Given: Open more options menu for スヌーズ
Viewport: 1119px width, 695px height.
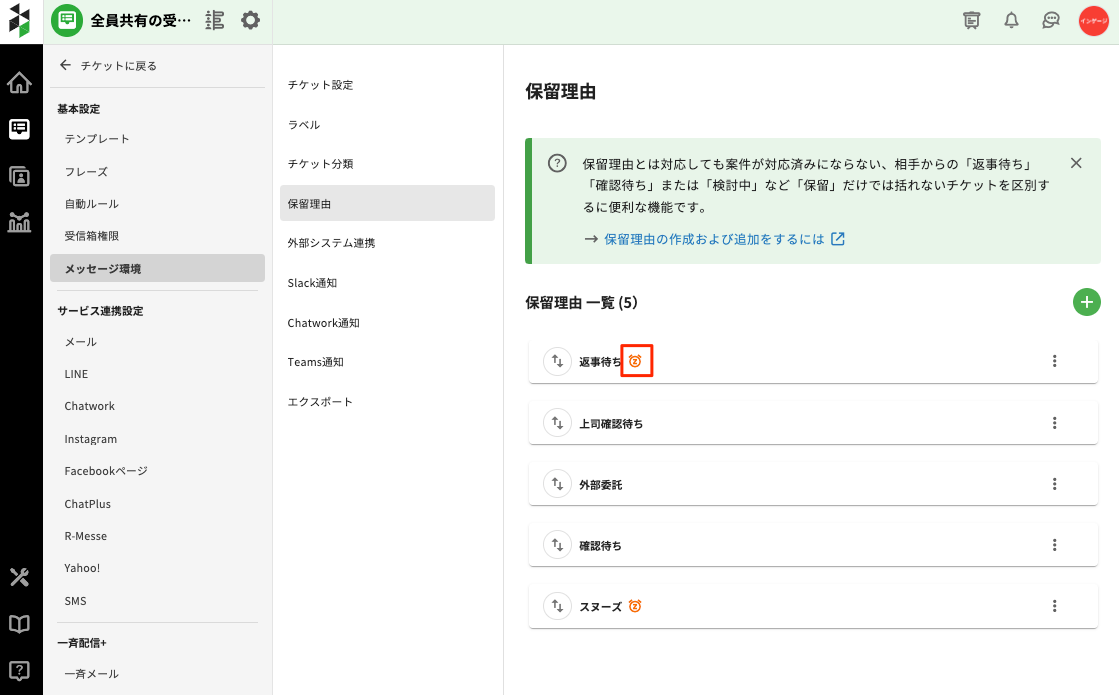Looking at the screenshot, I should tap(1054, 606).
